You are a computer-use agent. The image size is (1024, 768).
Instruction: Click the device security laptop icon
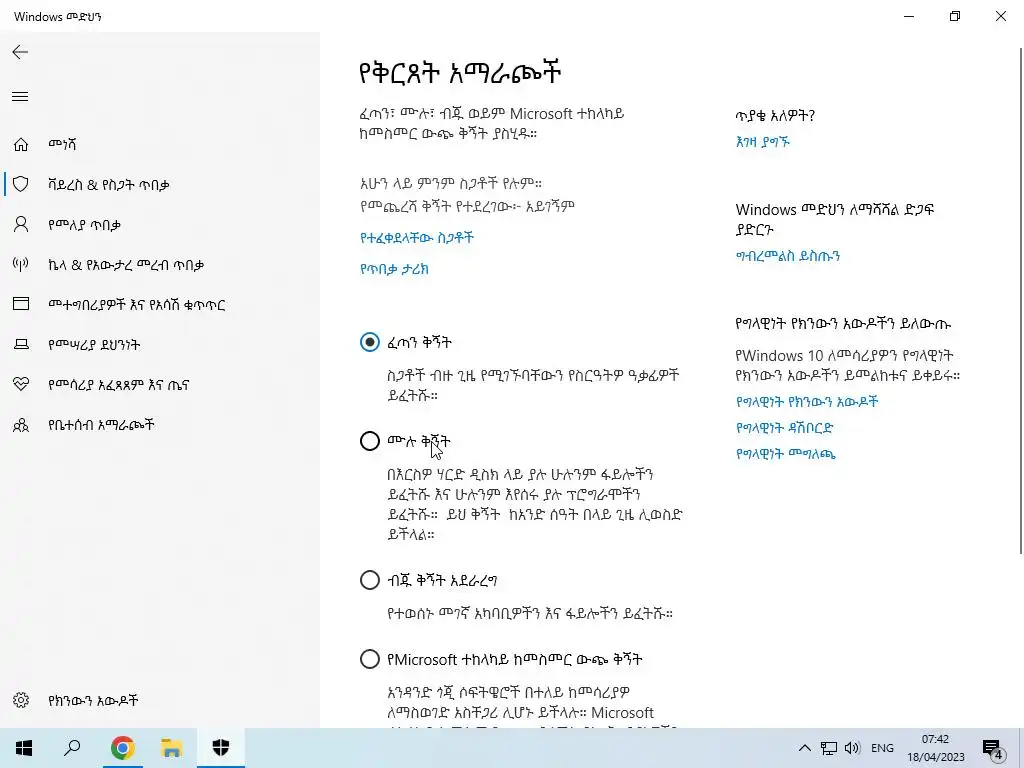click(21, 344)
